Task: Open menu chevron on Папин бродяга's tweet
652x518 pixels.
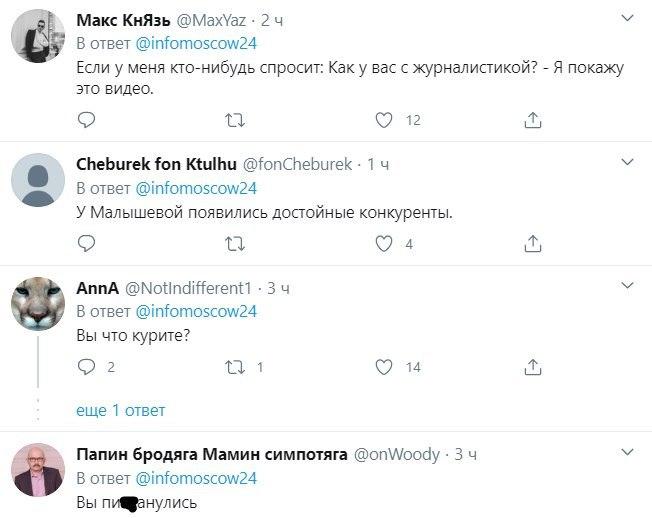Action: (627, 452)
